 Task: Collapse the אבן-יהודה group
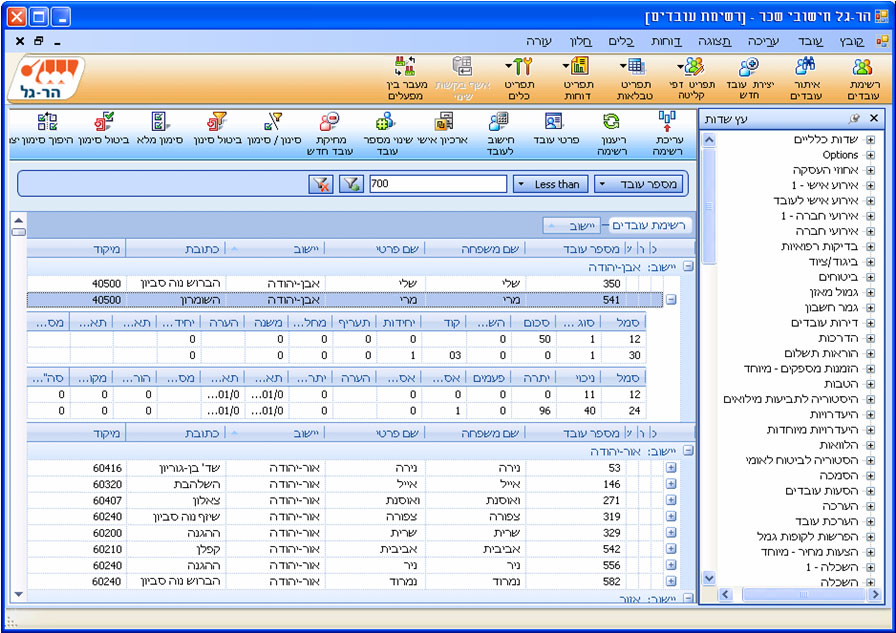[689, 267]
